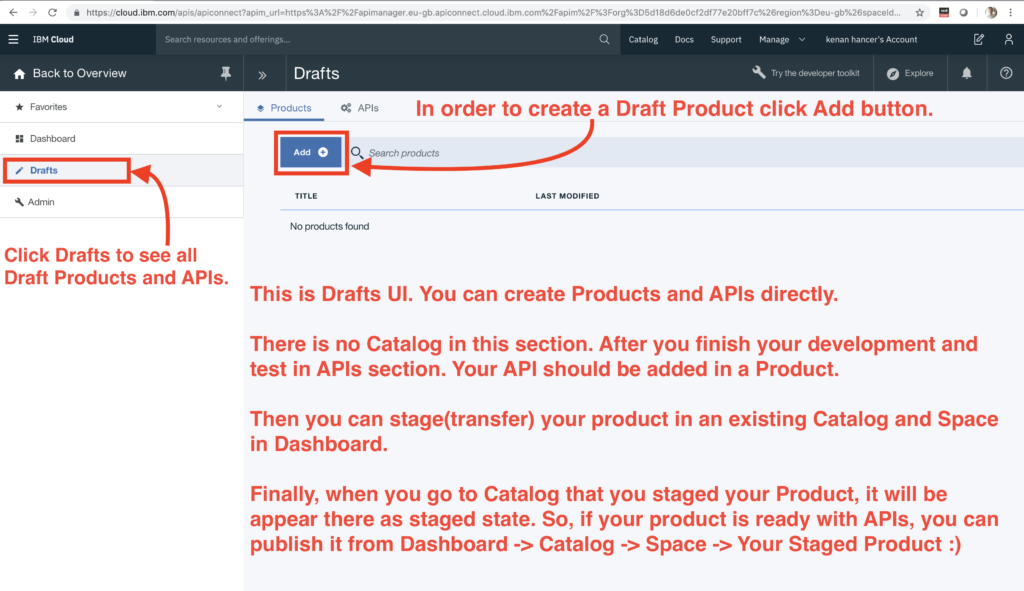Click the browser URL address bar

(x=493, y=12)
